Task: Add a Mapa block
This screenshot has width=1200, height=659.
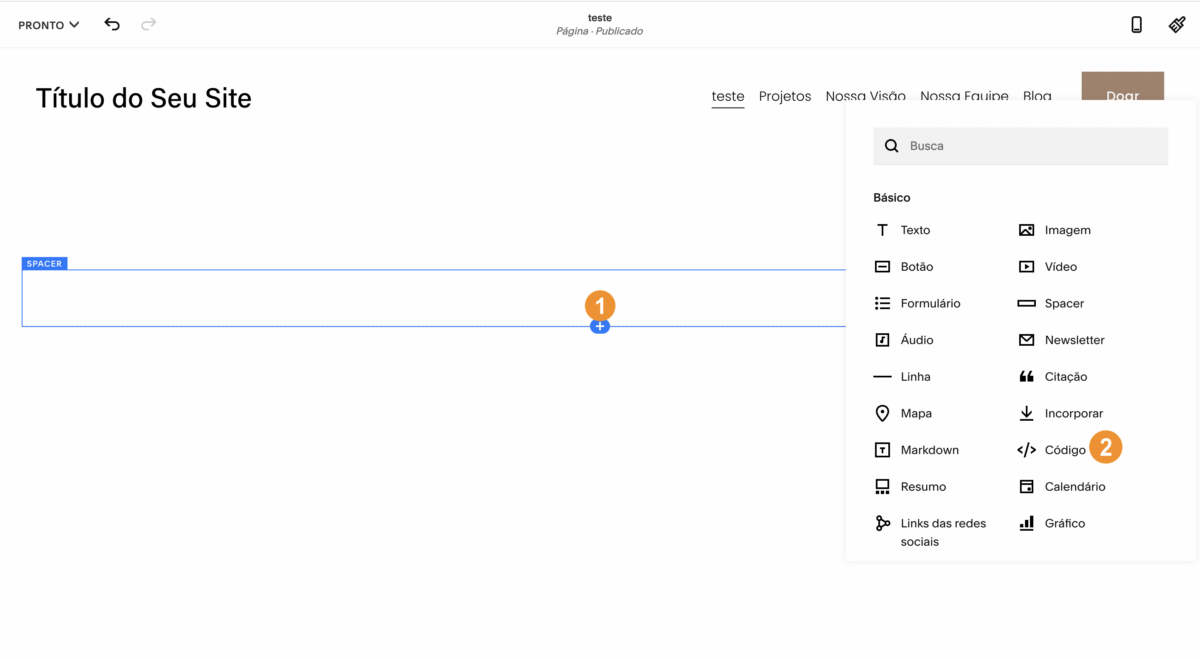Action: coord(915,413)
